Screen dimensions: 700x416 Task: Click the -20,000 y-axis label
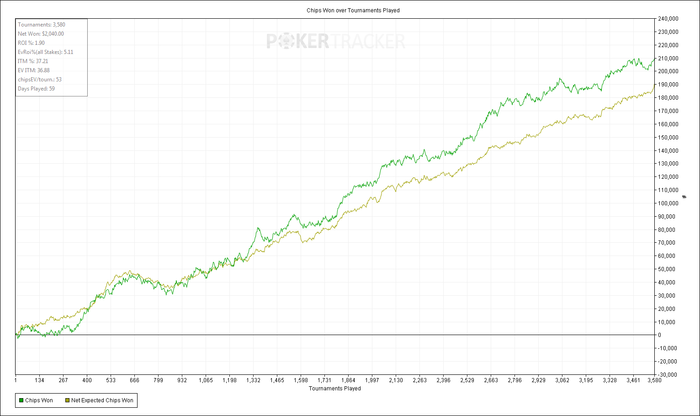pos(667,362)
